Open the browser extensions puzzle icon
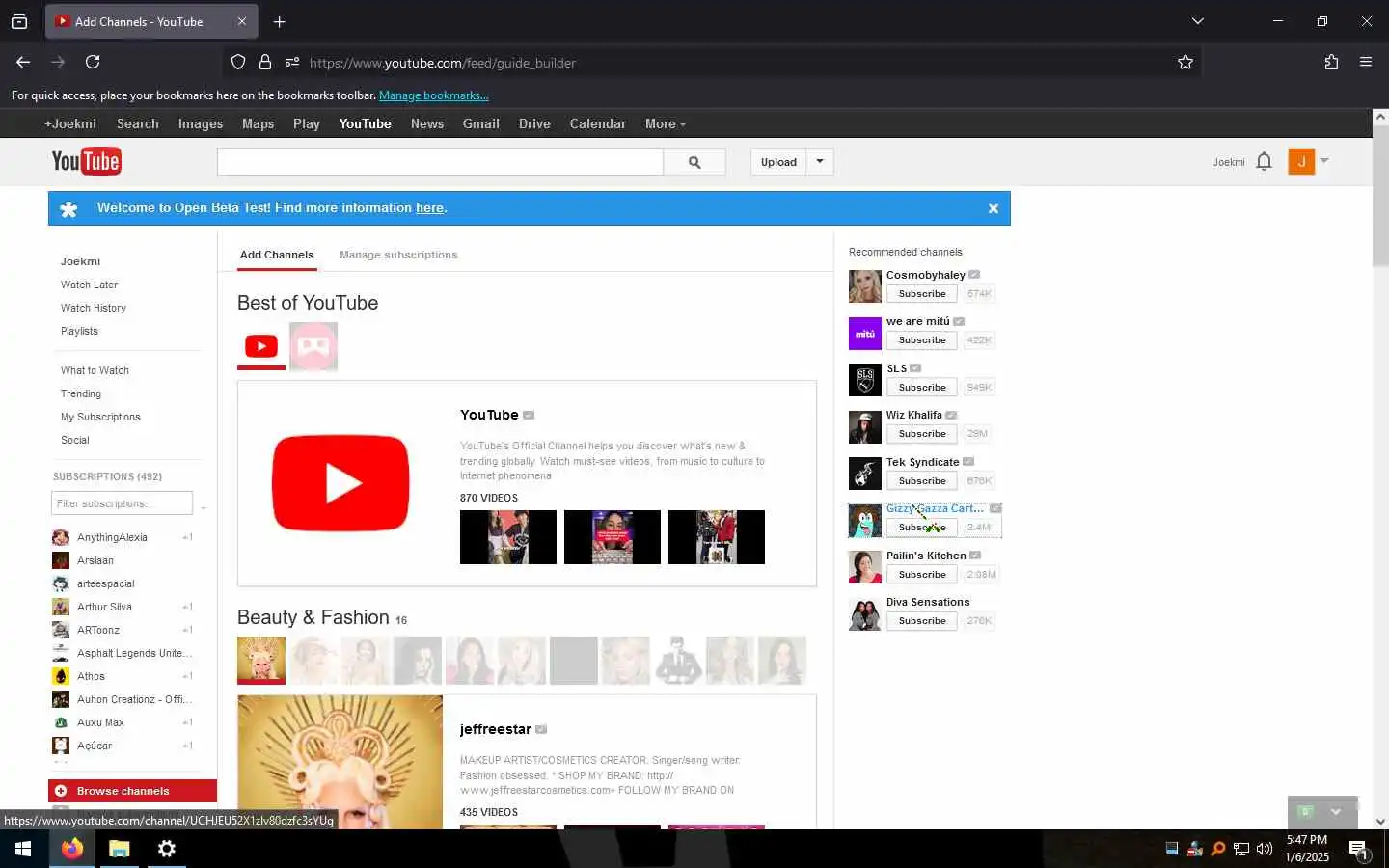This screenshot has height=868, width=1389. [x=1331, y=62]
